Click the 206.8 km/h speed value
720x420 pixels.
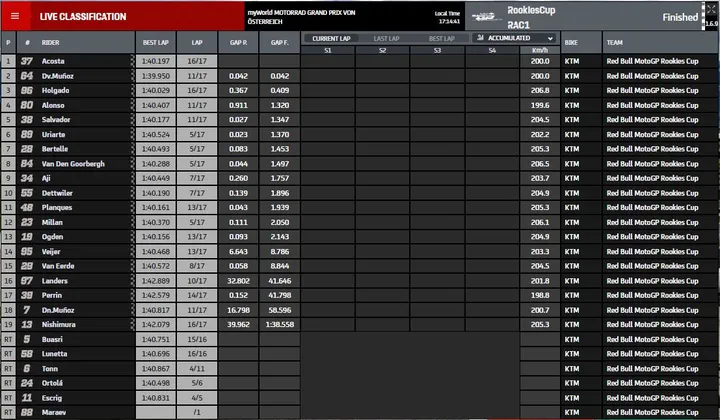tap(540, 90)
